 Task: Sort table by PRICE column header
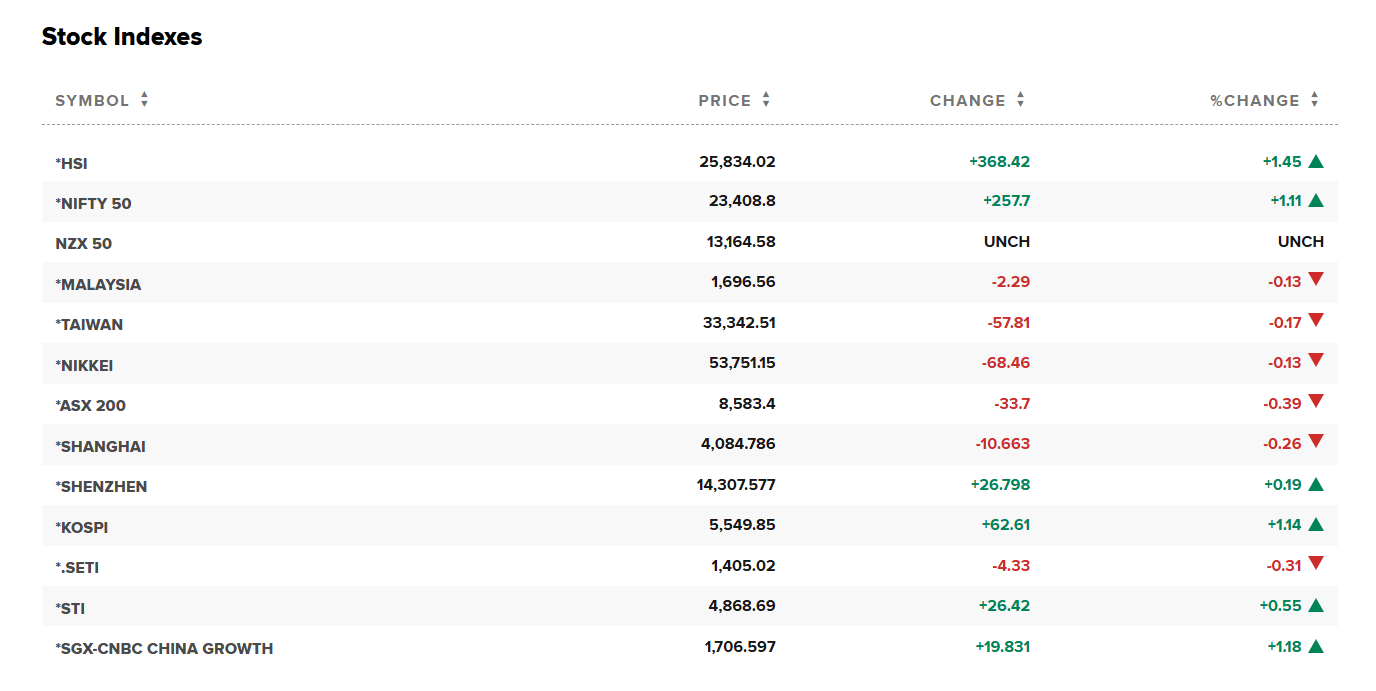tap(724, 101)
